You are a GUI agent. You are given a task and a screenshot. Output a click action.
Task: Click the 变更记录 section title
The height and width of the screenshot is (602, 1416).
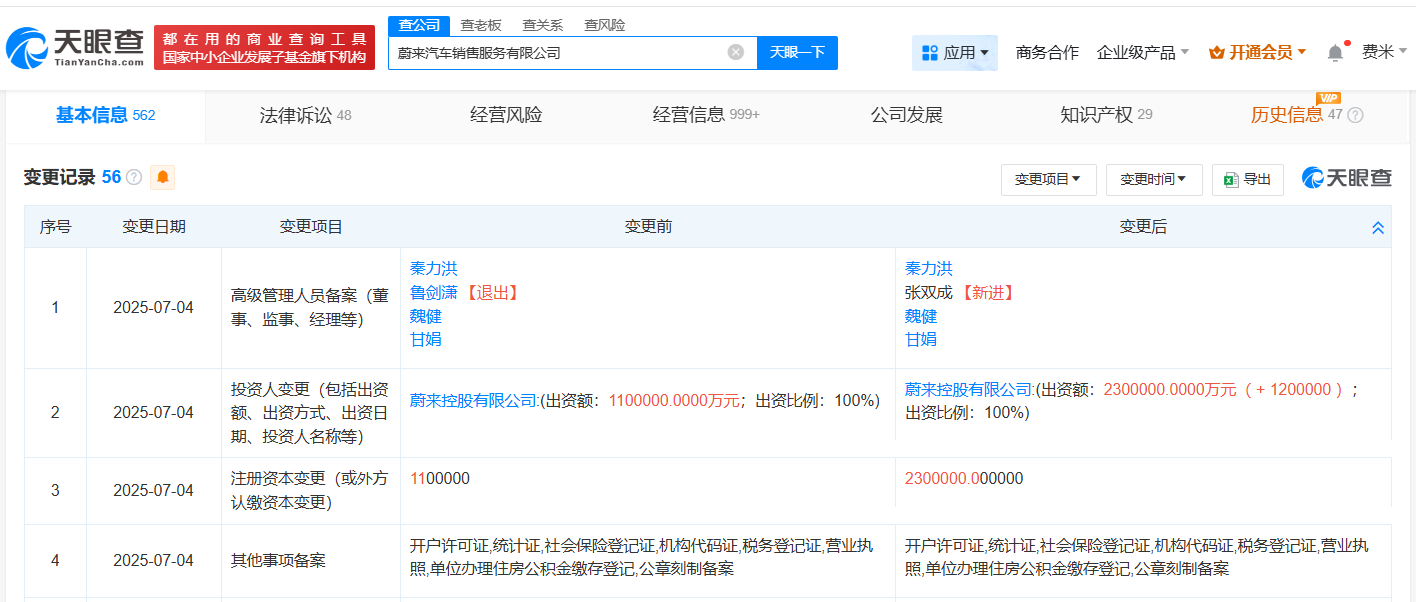[x=60, y=178]
